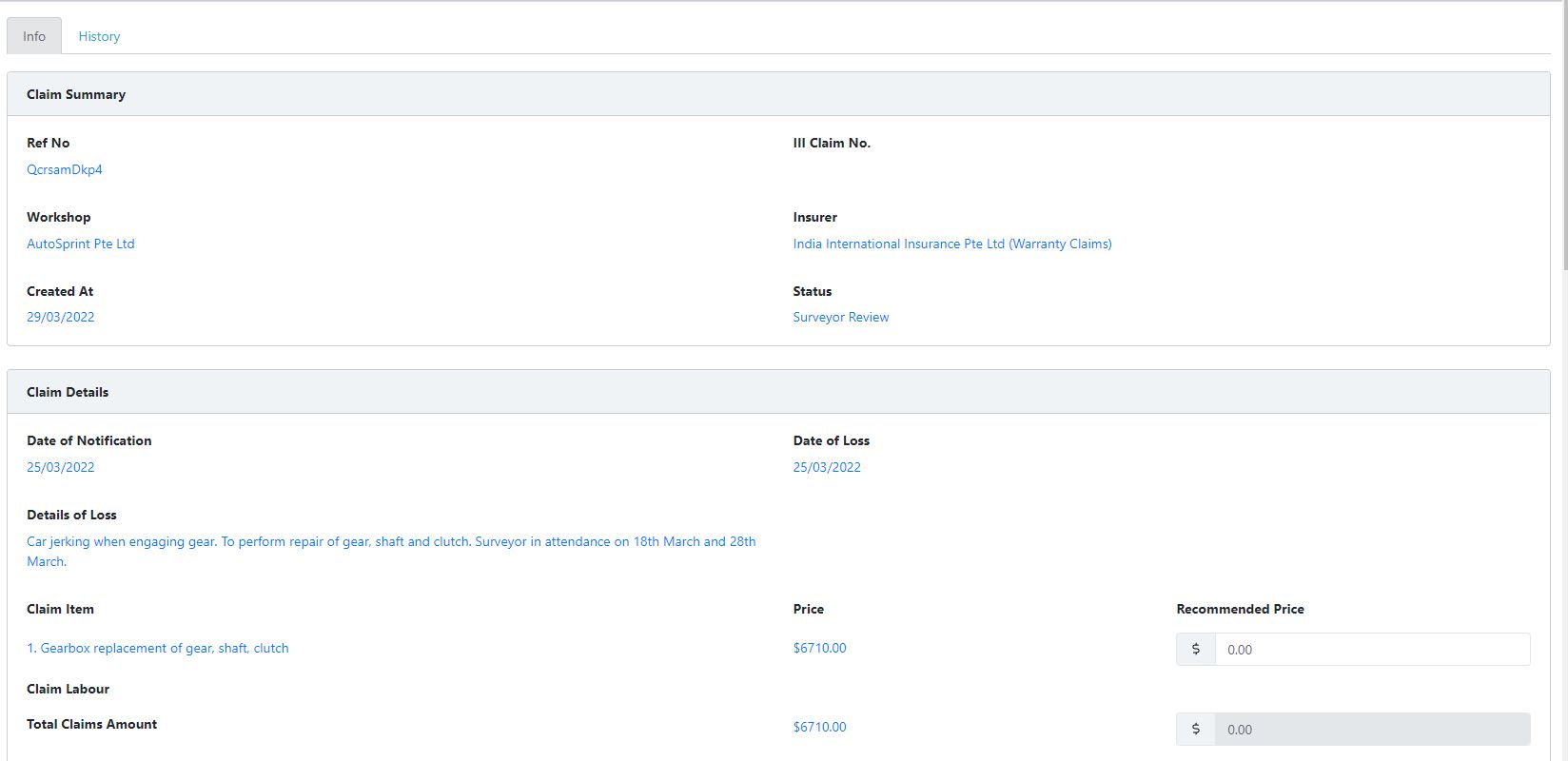This screenshot has width=1568, height=761.
Task: Switch to the History tab
Action: (99, 36)
